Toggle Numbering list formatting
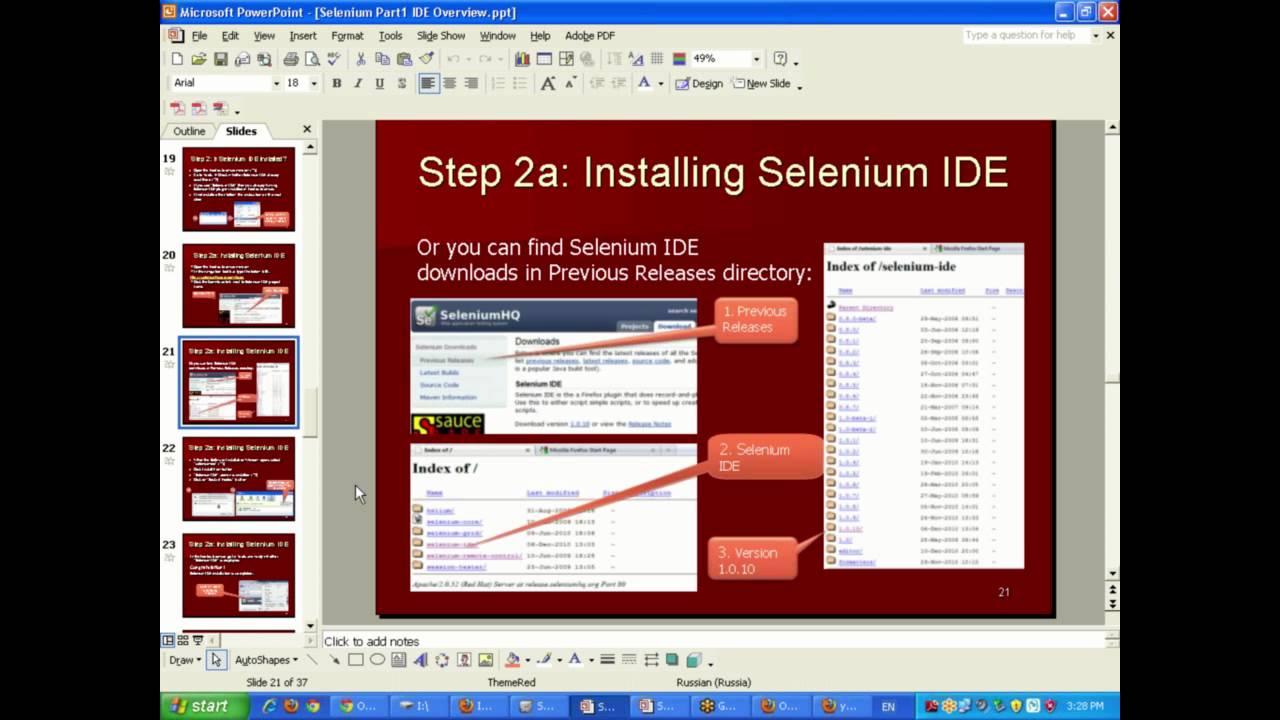This screenshot has height=720, width=1280. (498, 83)
